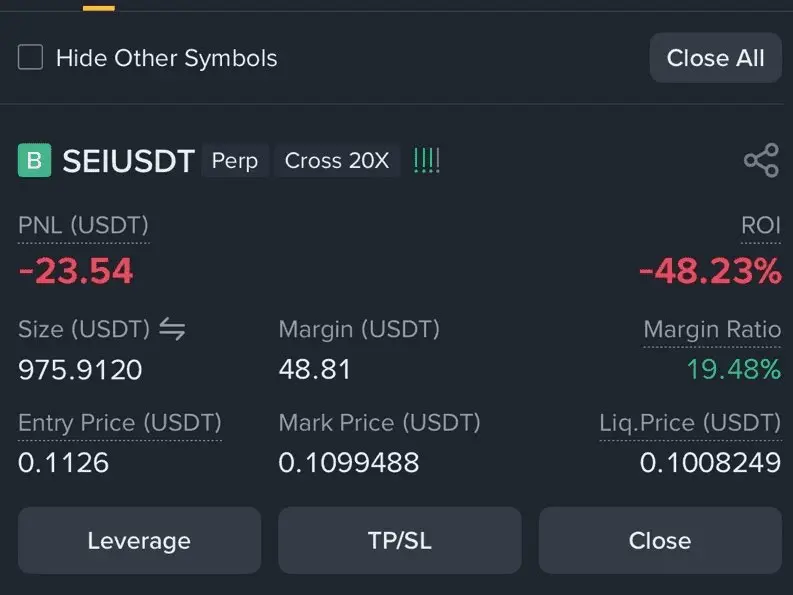The width and height of the screenshot is (793, 595).
Task: Open the Cross 20X margin mode tag
Action: pyautogui.click(x=337, y=161)
